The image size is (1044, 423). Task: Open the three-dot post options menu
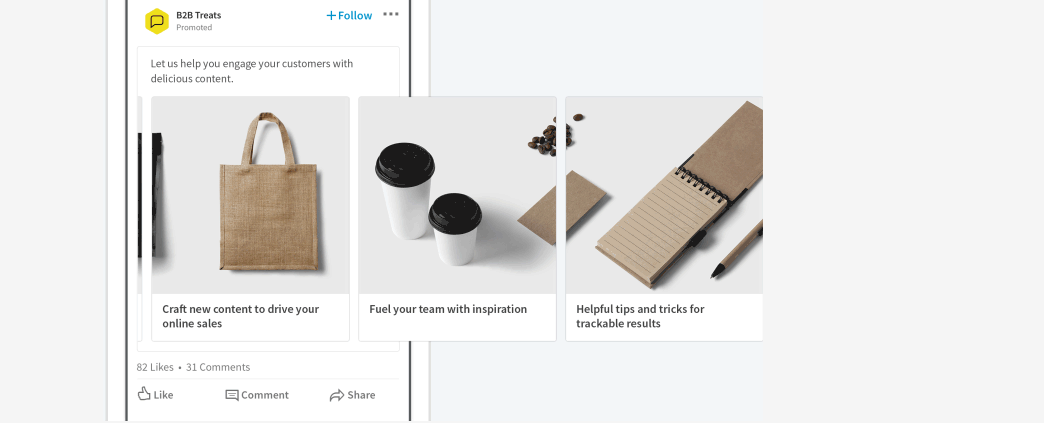[391, 15]
